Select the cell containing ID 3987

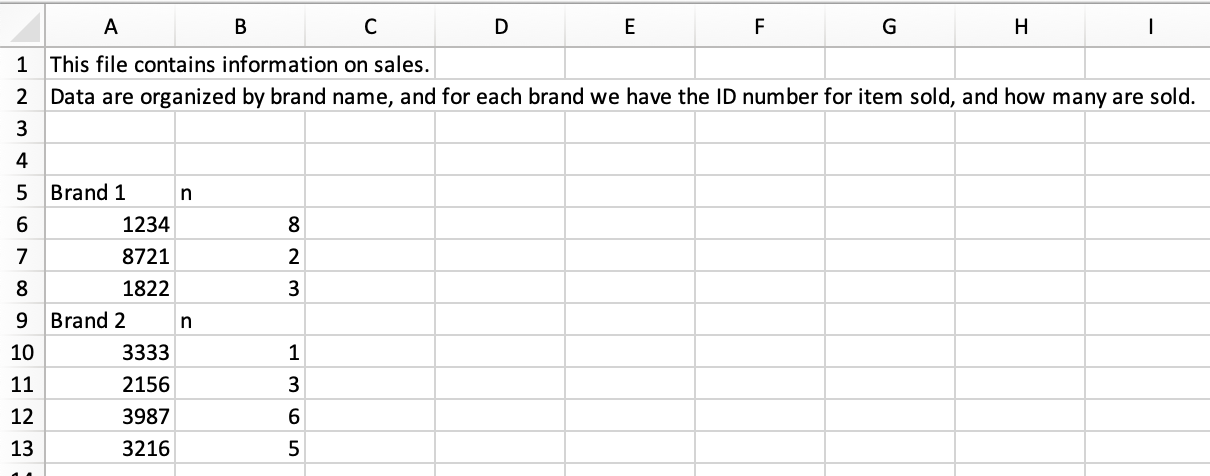(x=109, y=416)
